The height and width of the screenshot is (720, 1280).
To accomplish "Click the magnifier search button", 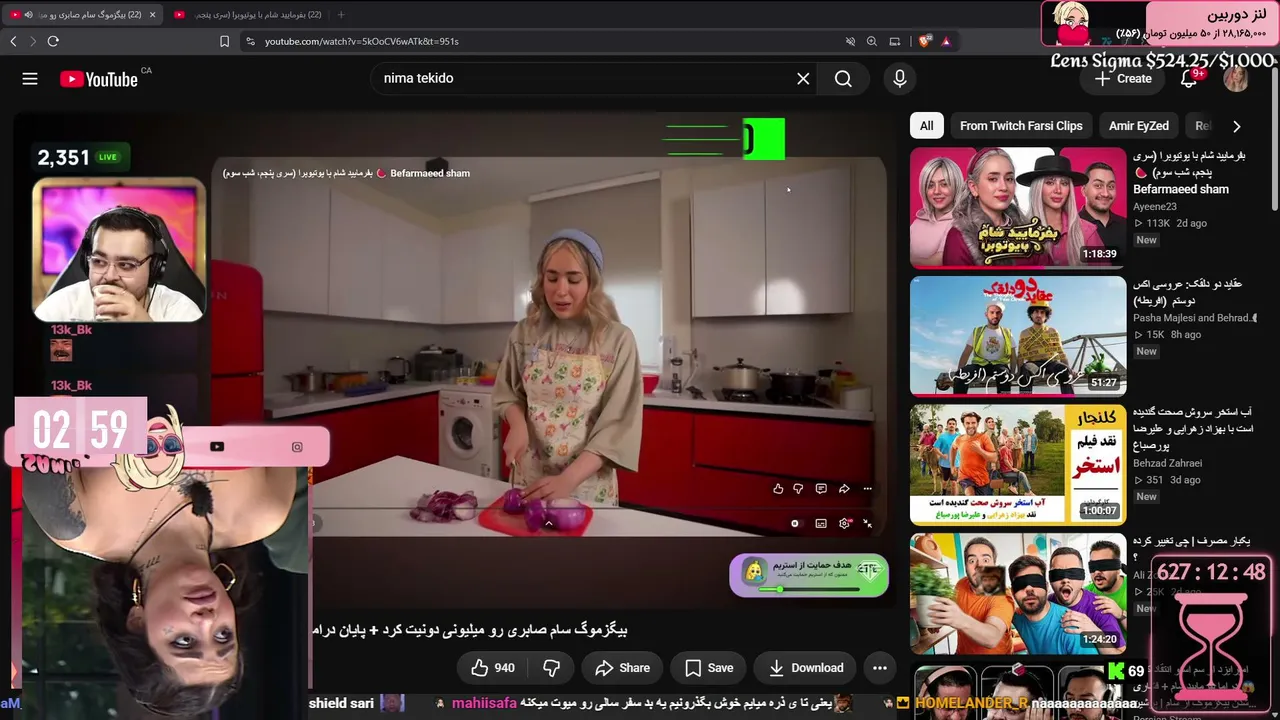I will (x=843, y=79).
